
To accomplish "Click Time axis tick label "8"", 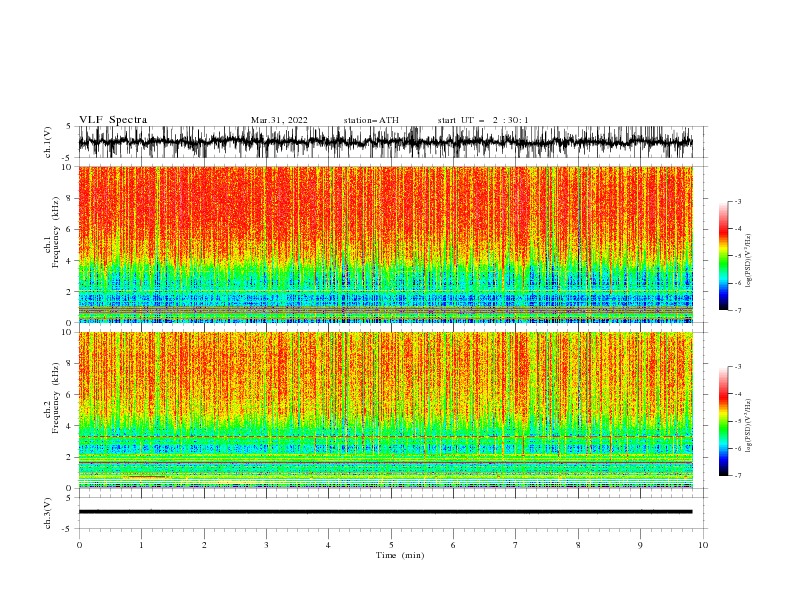I will click(x=578, y=545).
